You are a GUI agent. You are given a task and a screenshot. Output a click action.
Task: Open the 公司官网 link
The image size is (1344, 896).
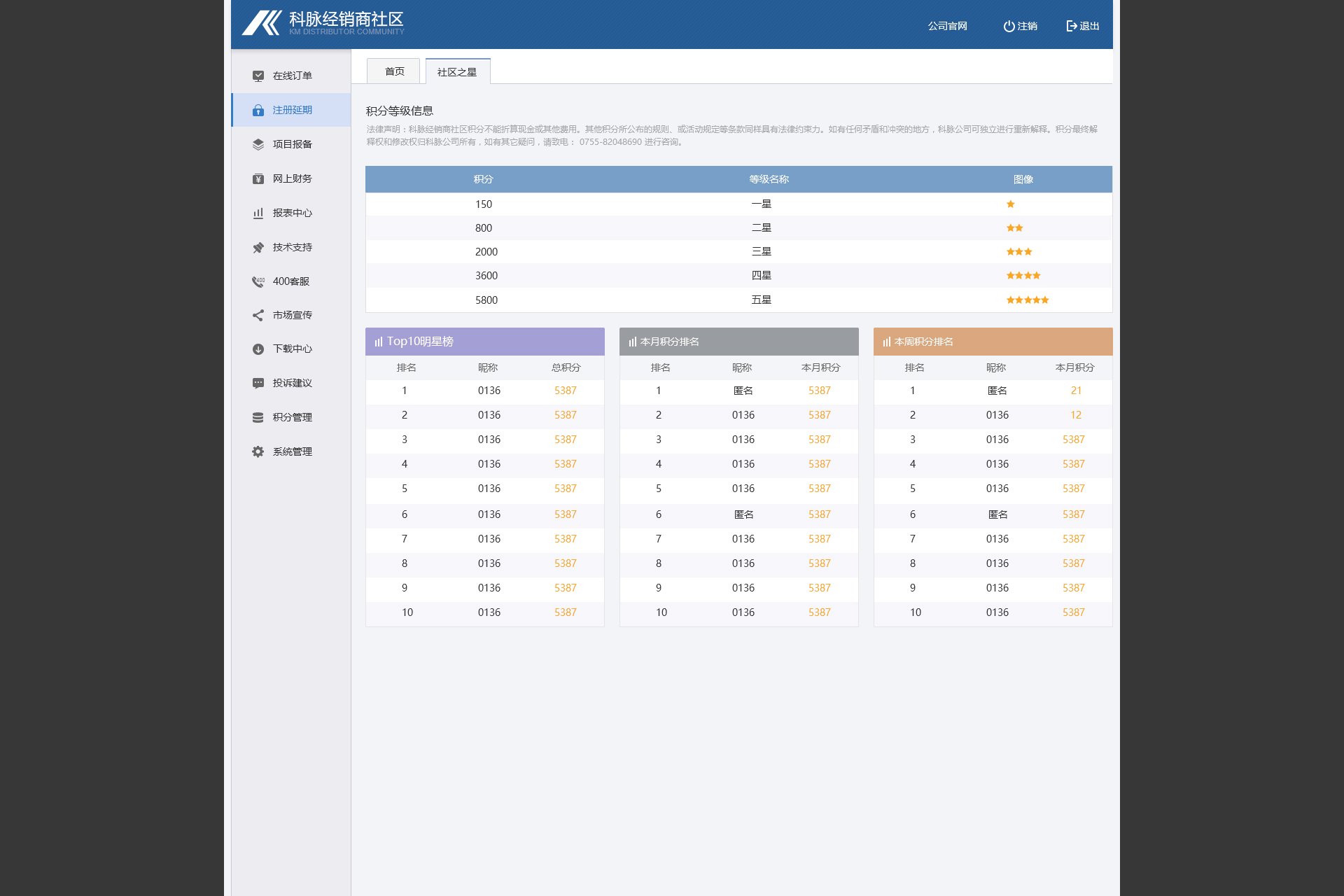(x=947, y=26)
